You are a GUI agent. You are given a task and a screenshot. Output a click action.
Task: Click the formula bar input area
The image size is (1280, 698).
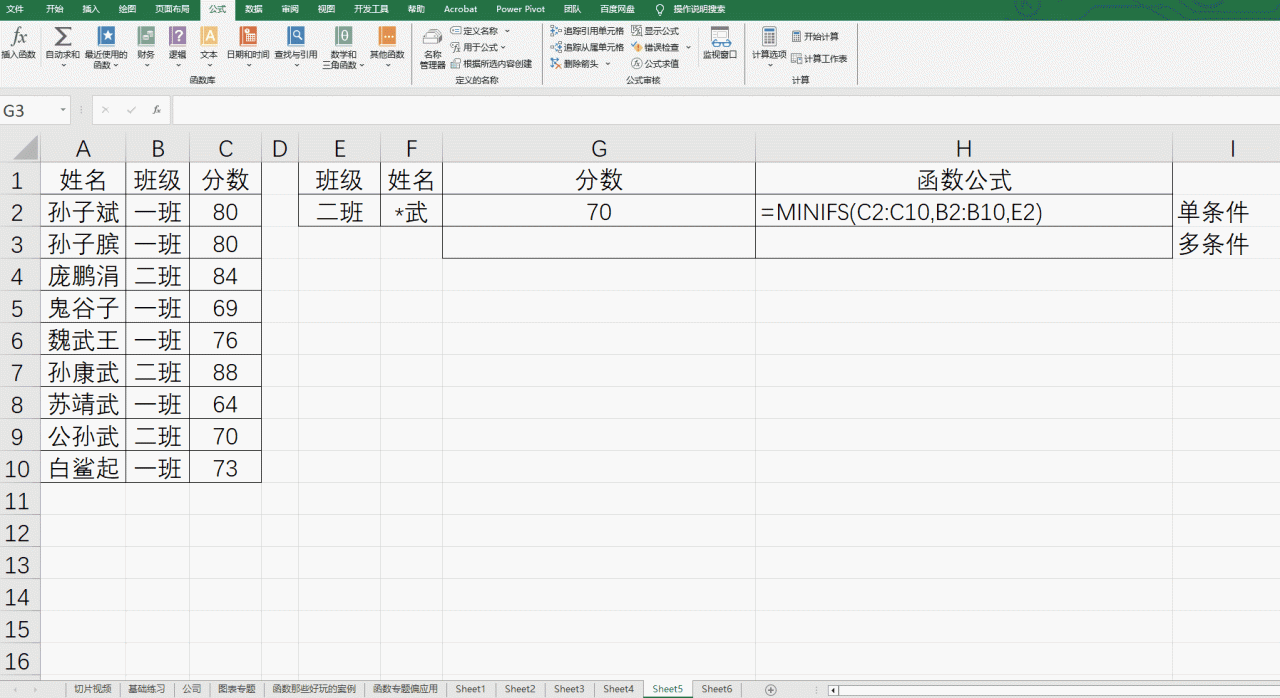(x=725, y=110)
